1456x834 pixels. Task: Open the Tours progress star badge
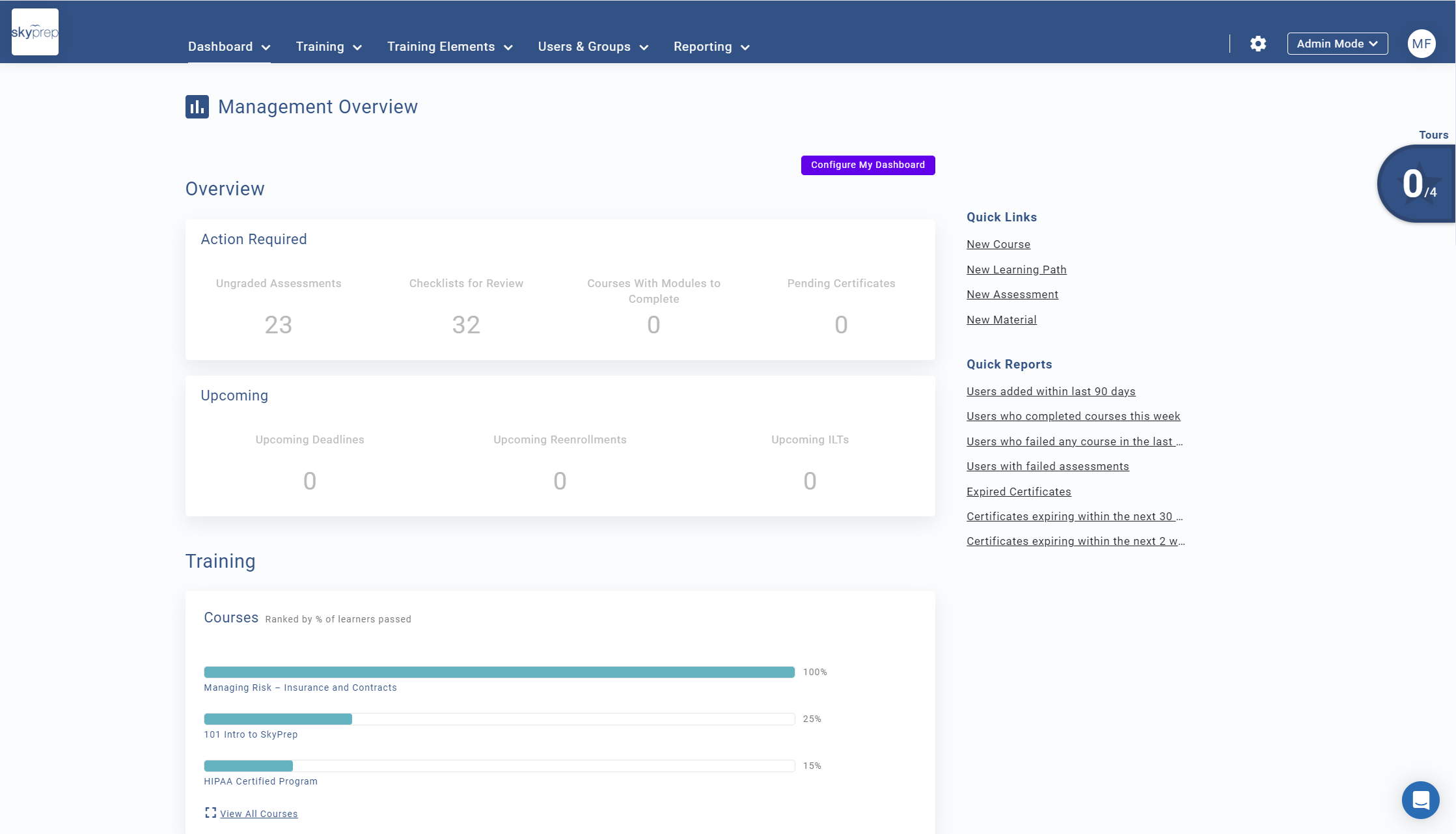coord(1418,184)
